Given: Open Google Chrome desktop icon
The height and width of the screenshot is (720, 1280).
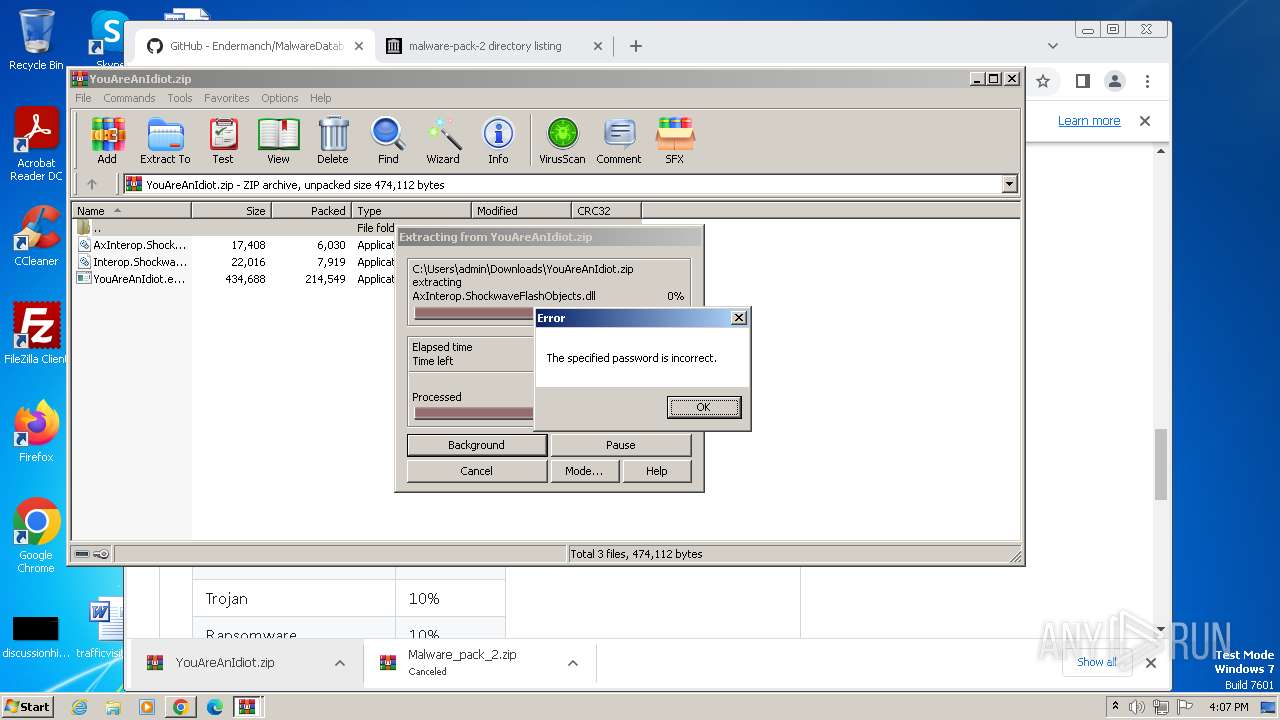Looking at the screenshot, I should 36,535.
